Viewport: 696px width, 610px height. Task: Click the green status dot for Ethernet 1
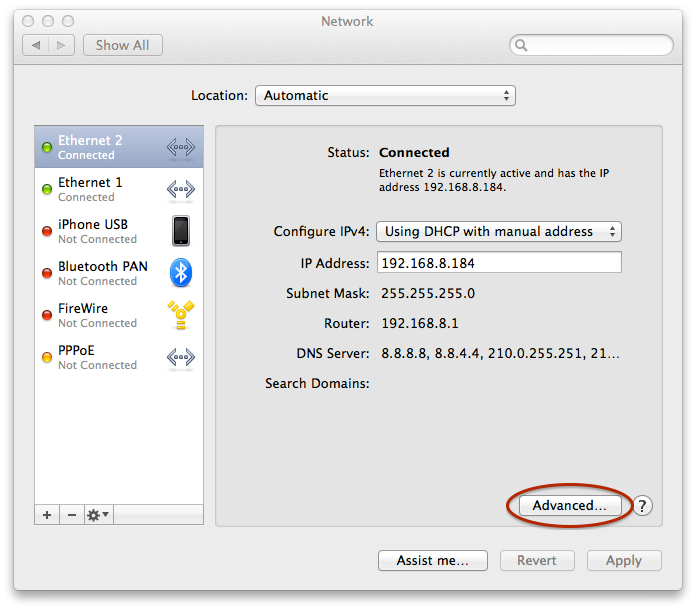pos(47,189)
